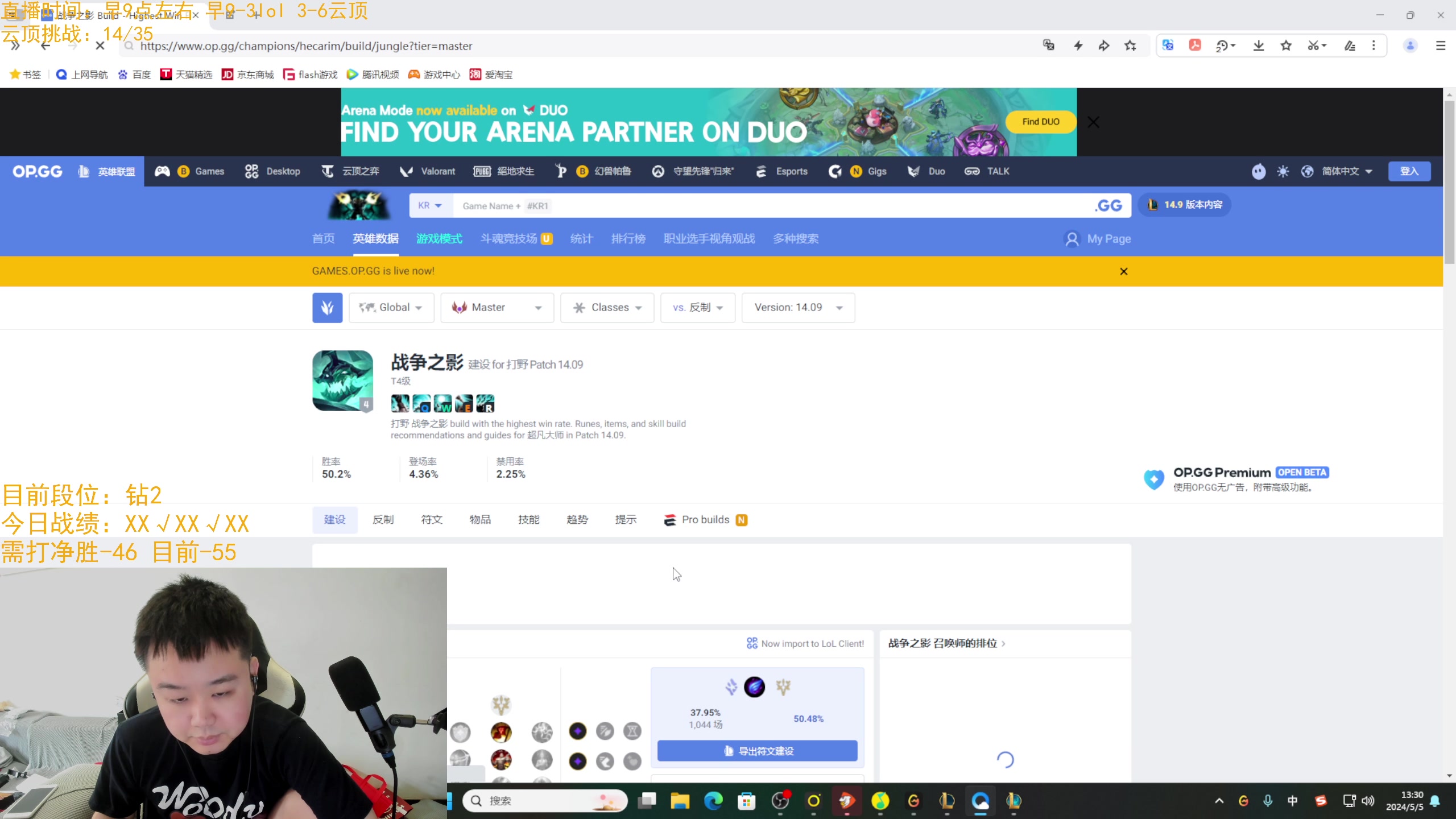Open the scissors screenshot tool
Viewport: 1456px width, 819px height.
click(x=1312, y=45)
